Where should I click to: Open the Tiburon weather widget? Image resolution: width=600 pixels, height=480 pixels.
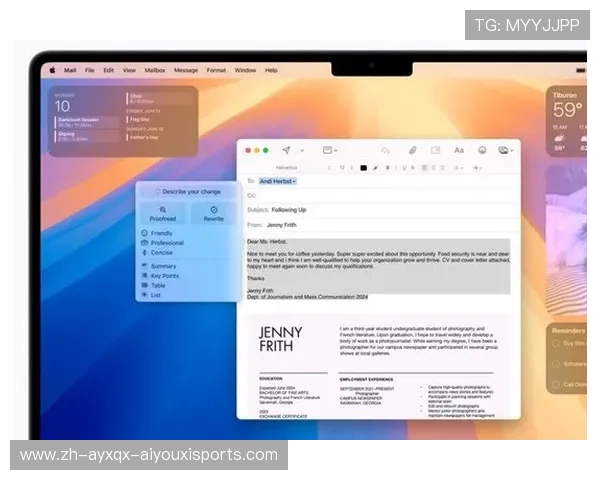point(567,121)
